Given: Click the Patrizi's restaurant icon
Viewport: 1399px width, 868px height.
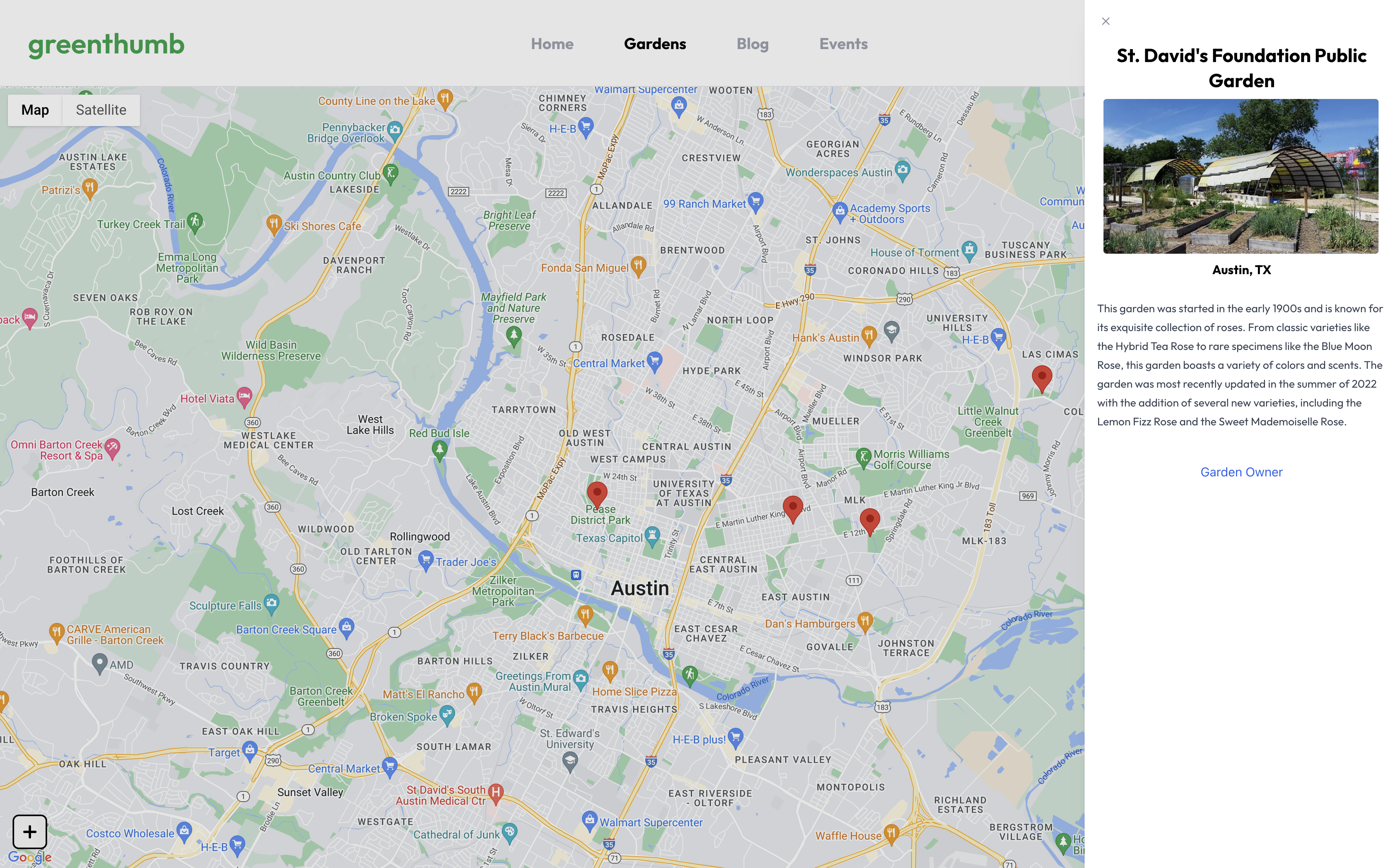Looking at the screenshot, I should (90, 188).
